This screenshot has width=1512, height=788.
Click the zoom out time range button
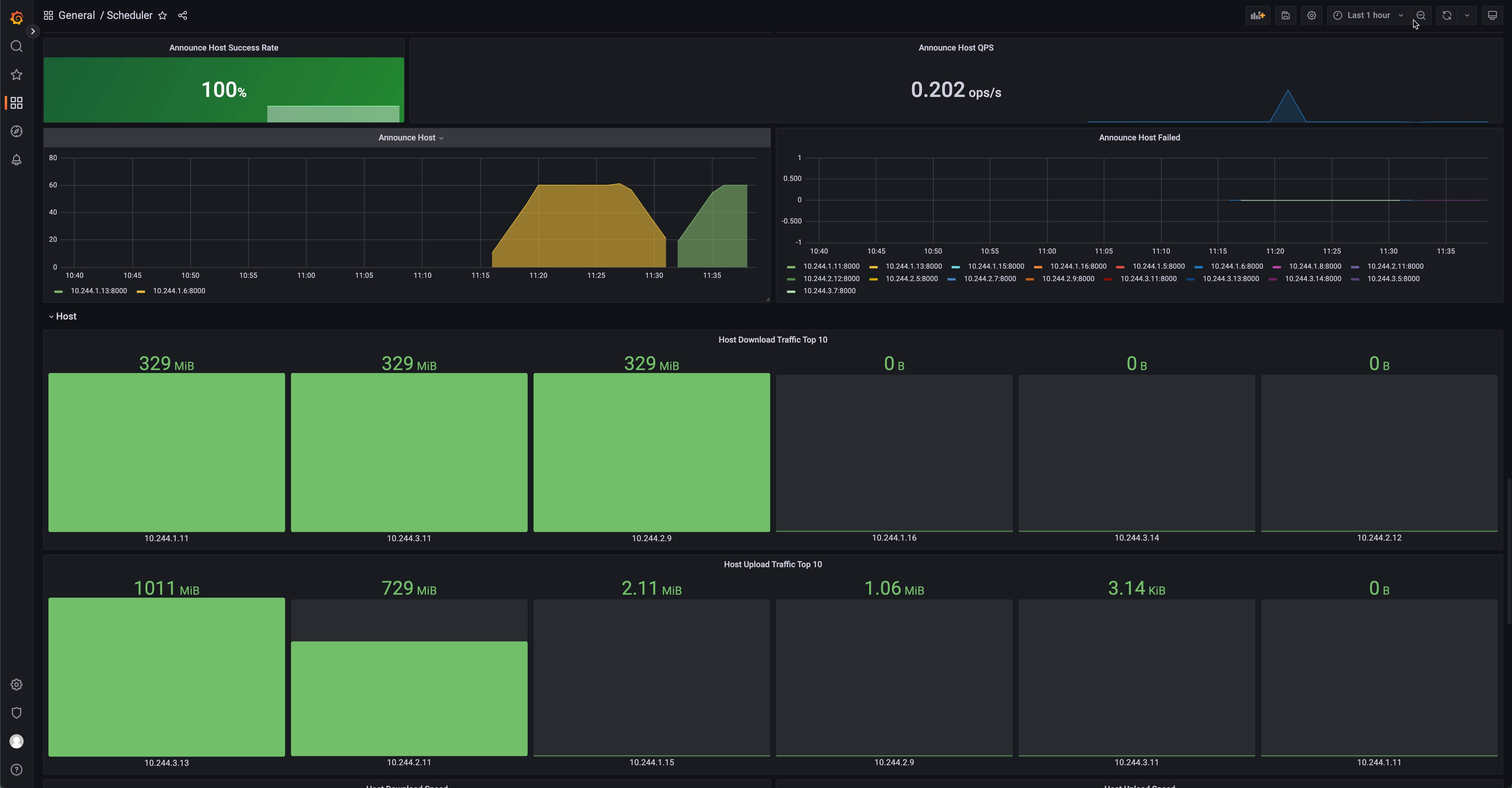tap(1420, 16)
